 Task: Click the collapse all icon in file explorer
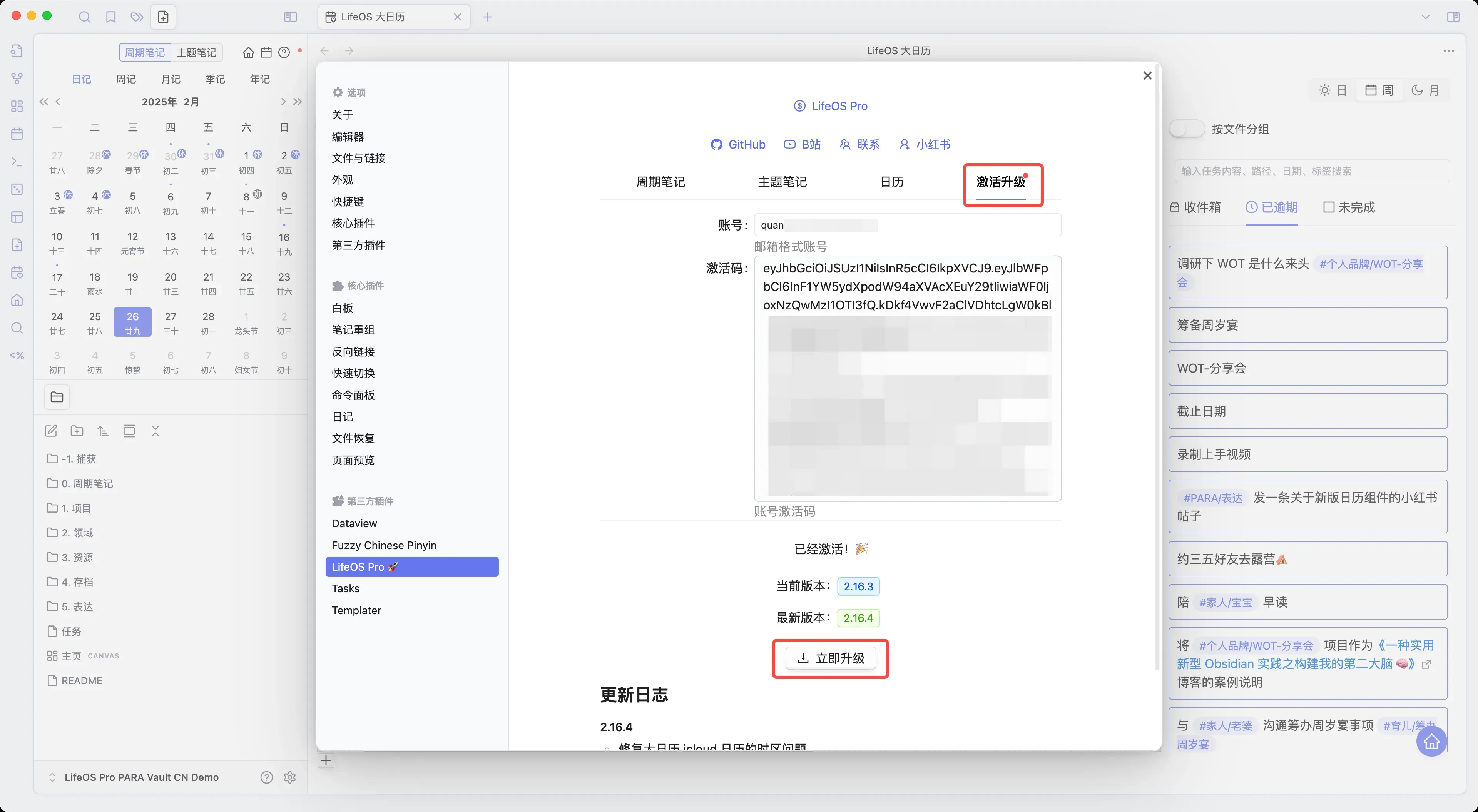point(155,431)
